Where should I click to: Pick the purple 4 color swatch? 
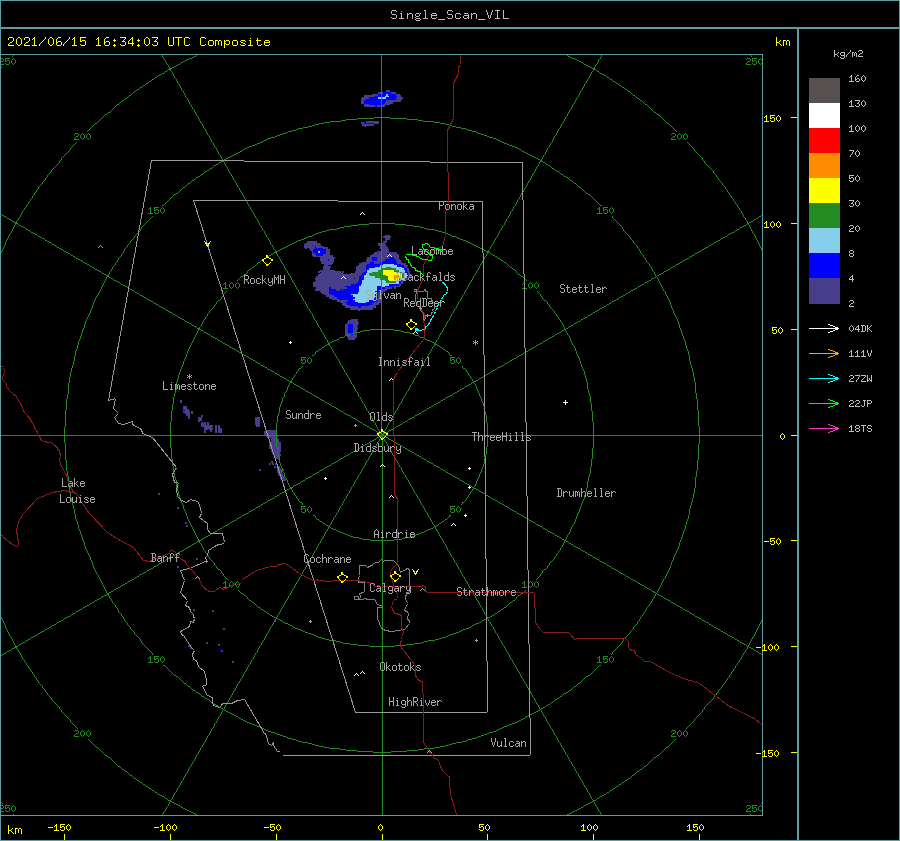[824, 290]
